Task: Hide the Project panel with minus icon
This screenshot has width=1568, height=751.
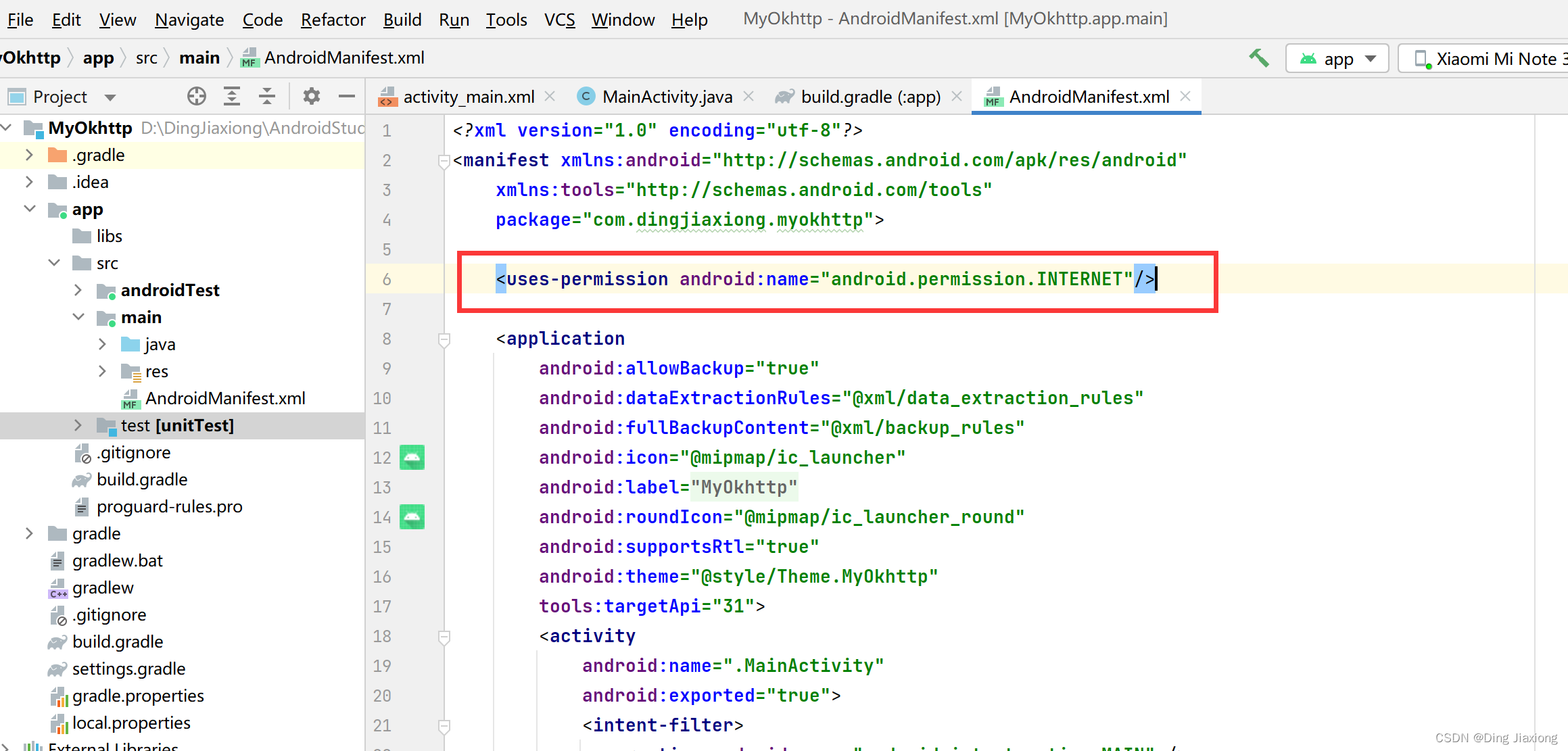Action: pyautogui.click(x=347, y=97)
